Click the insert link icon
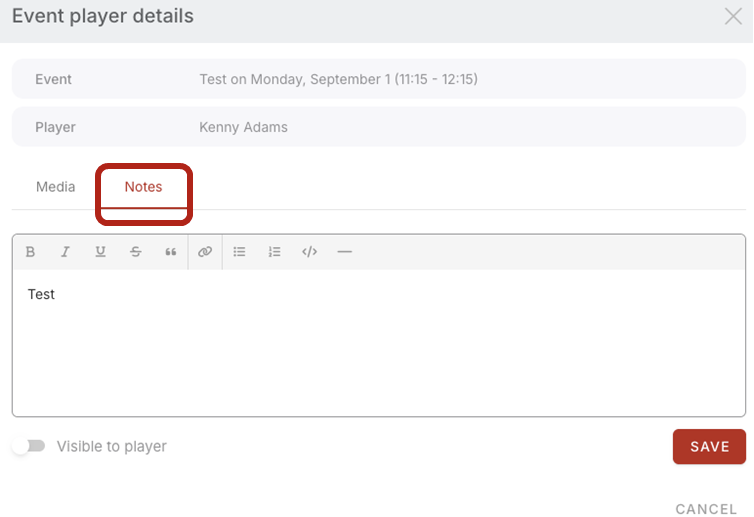 [205, 252]
